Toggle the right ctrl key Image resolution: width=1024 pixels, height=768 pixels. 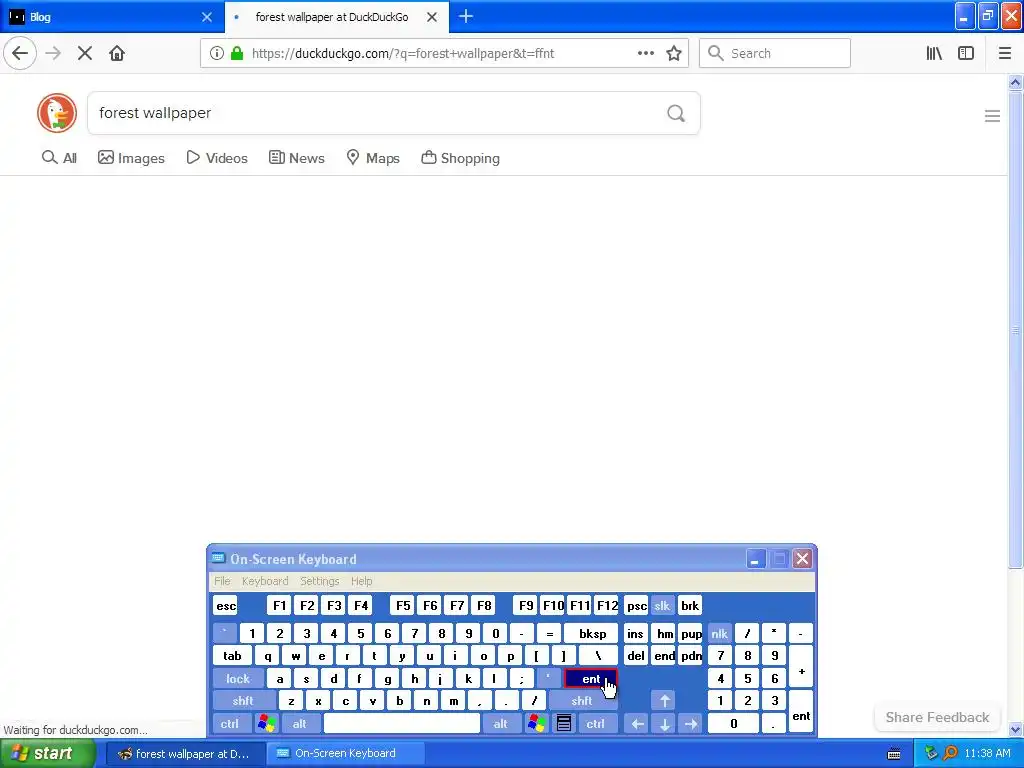(595, 724)
